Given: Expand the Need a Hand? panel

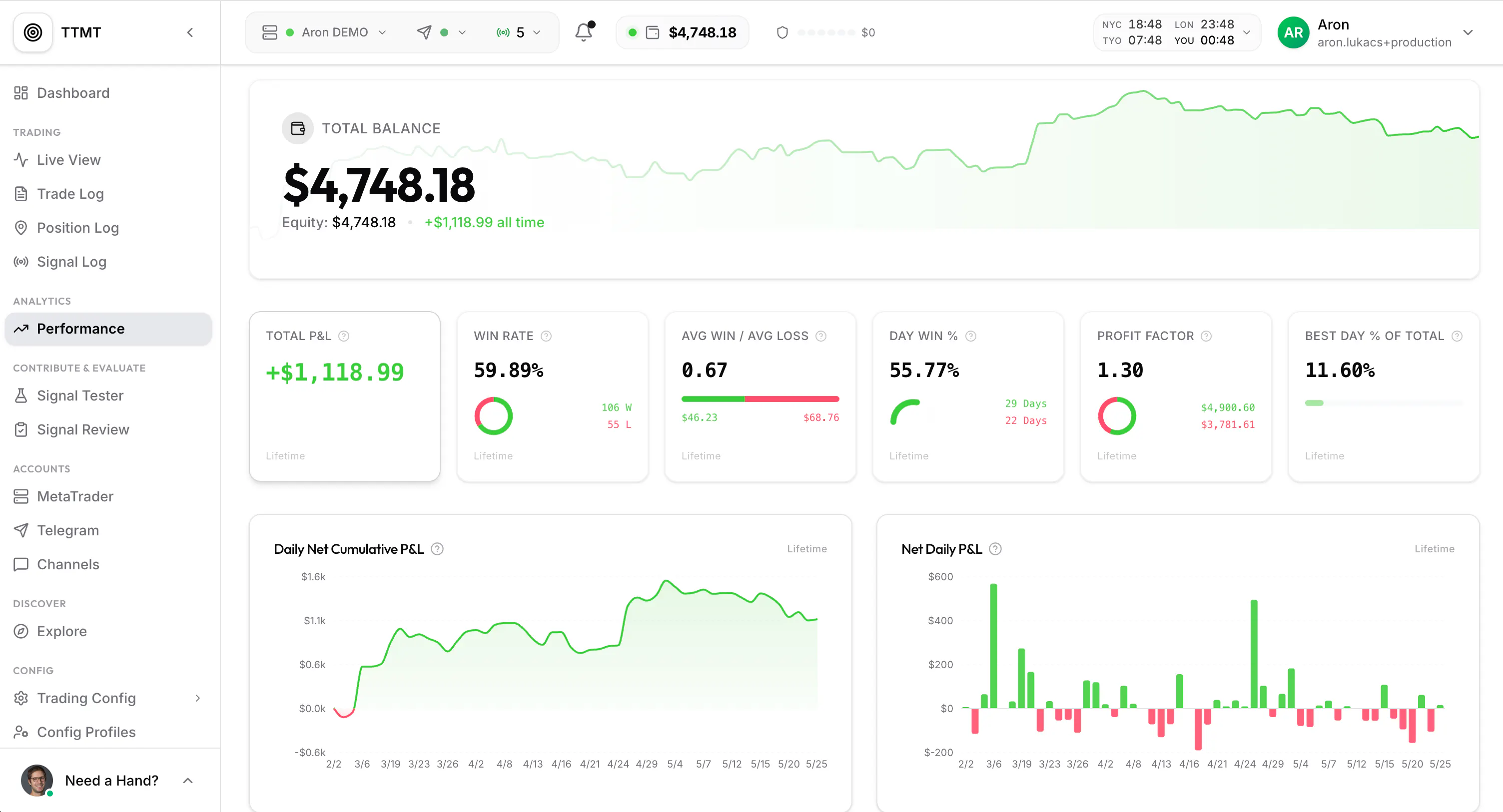Looking at the screenshot, I should [x=188, y=781].
